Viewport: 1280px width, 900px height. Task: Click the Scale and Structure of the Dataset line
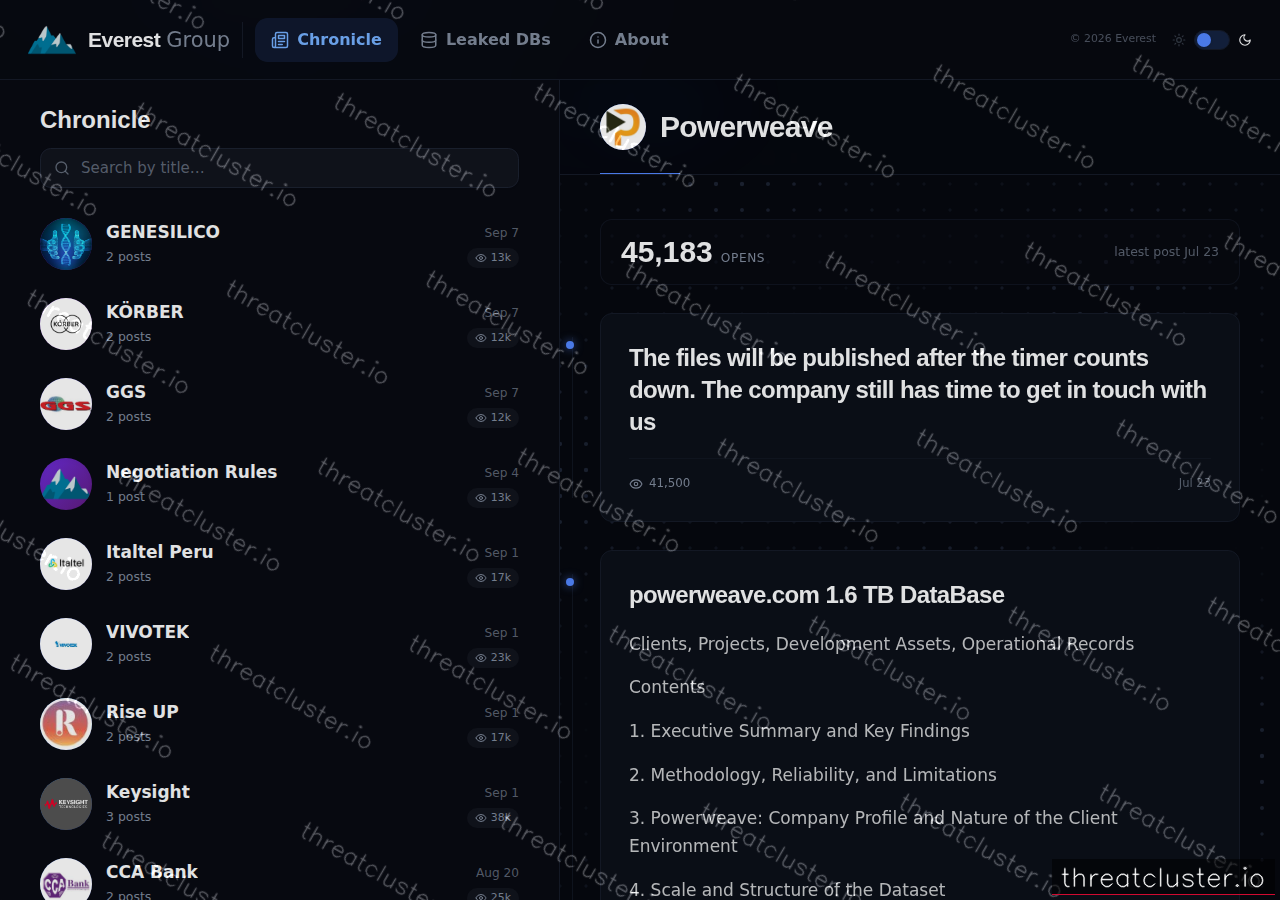(x=787, y=889)
